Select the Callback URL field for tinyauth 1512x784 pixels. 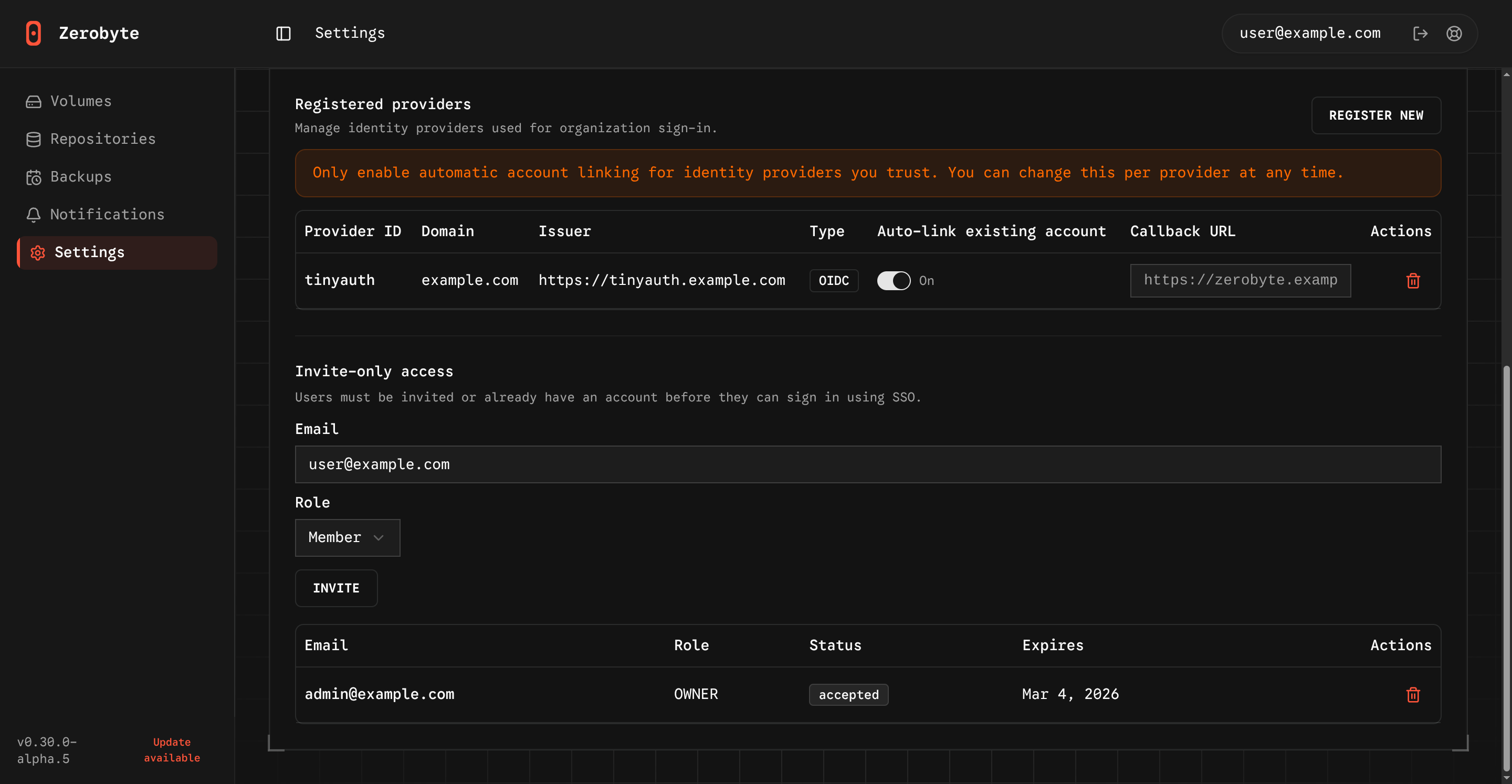coord(1240,281)
